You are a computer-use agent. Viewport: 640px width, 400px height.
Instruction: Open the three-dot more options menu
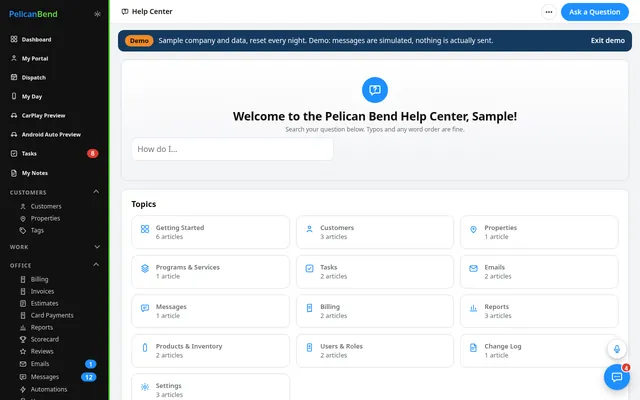(x=549, y=12)
